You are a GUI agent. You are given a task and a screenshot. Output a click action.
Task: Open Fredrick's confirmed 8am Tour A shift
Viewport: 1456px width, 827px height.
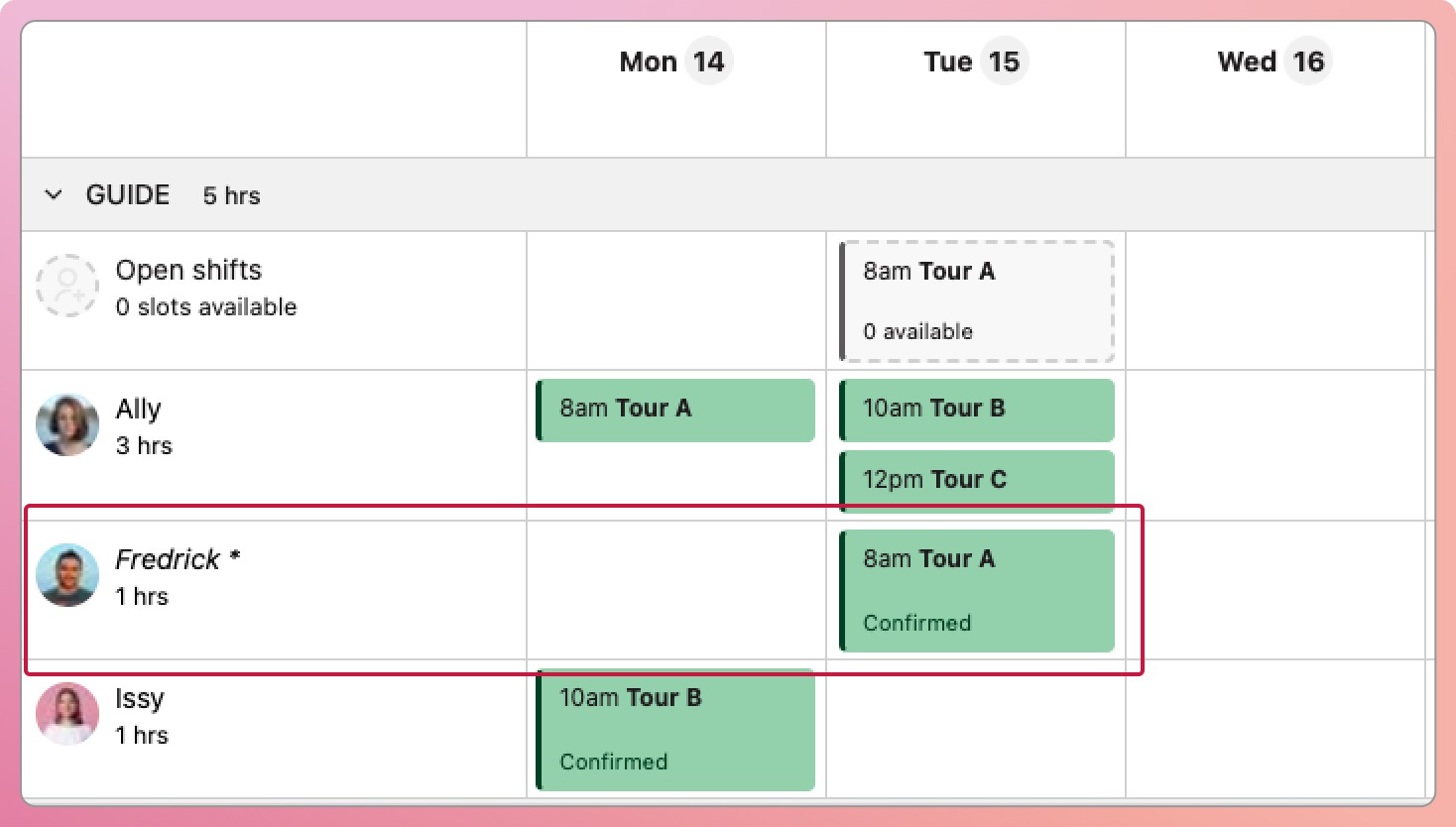tap(977, 590)
